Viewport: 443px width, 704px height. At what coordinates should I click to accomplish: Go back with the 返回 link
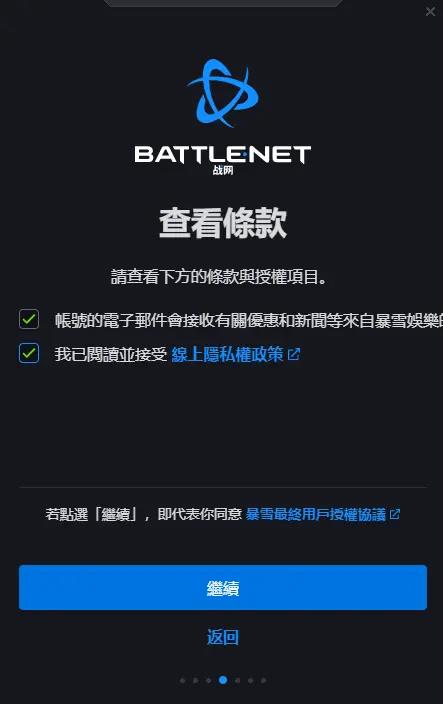223,637
